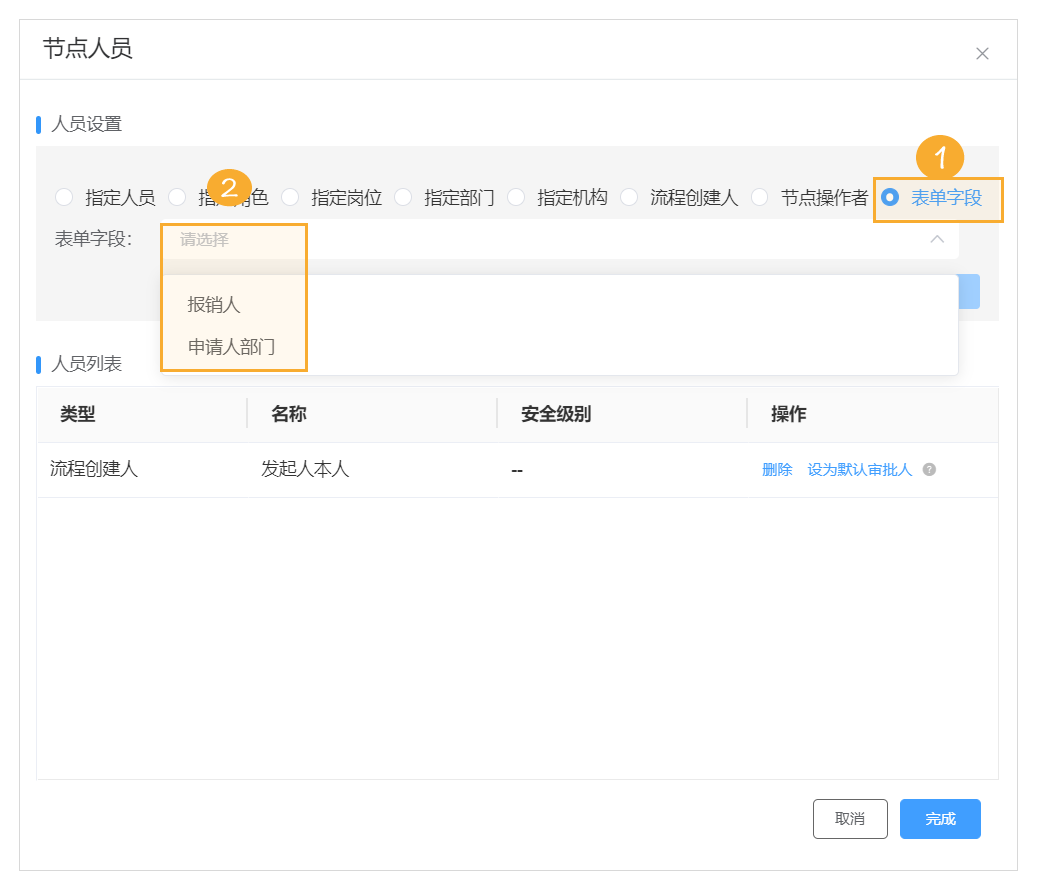
Task: Confirm settings with the 完成 button
Action: pyautogui.click(x=939, y=818)
